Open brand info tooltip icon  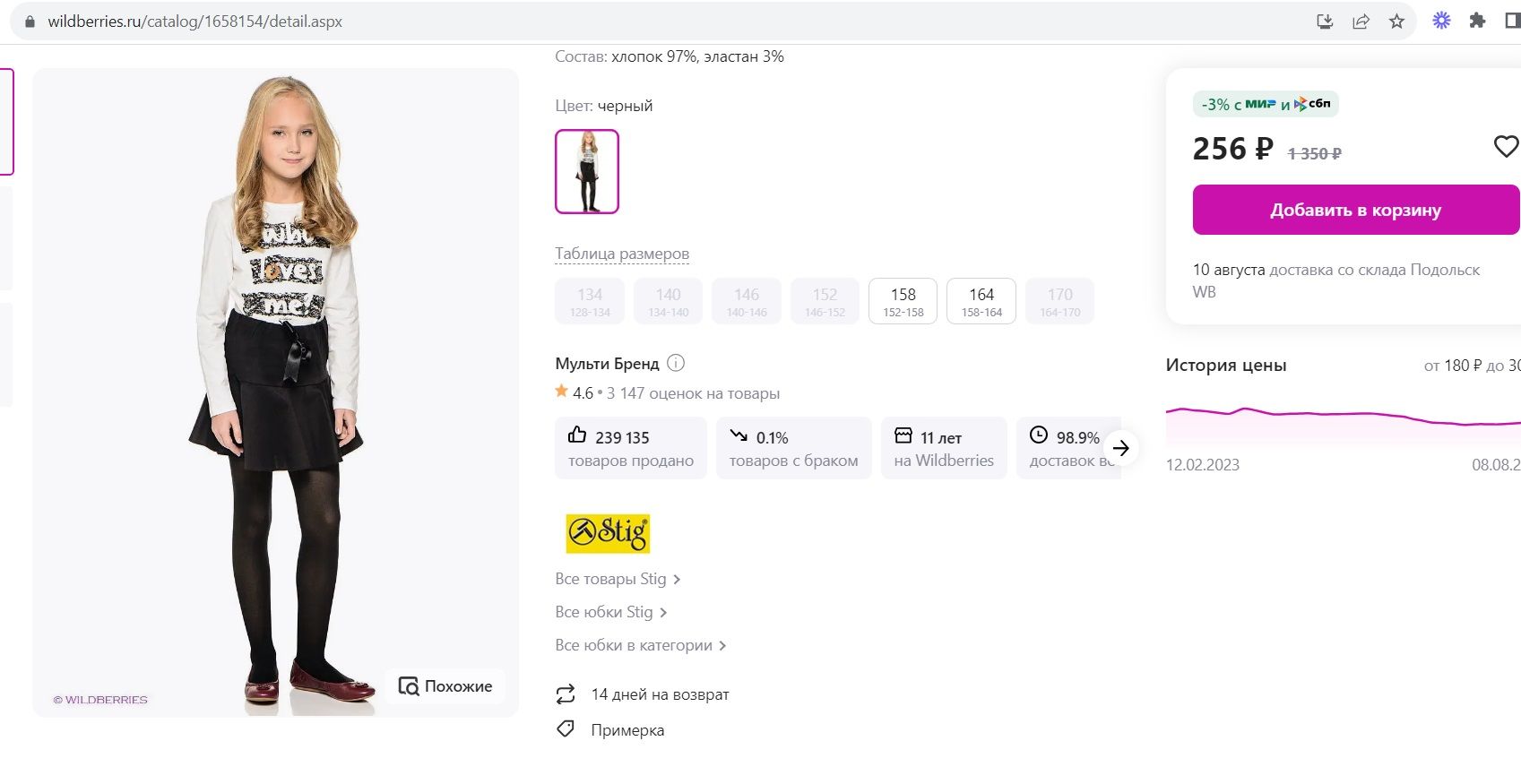tap(677, 363)
